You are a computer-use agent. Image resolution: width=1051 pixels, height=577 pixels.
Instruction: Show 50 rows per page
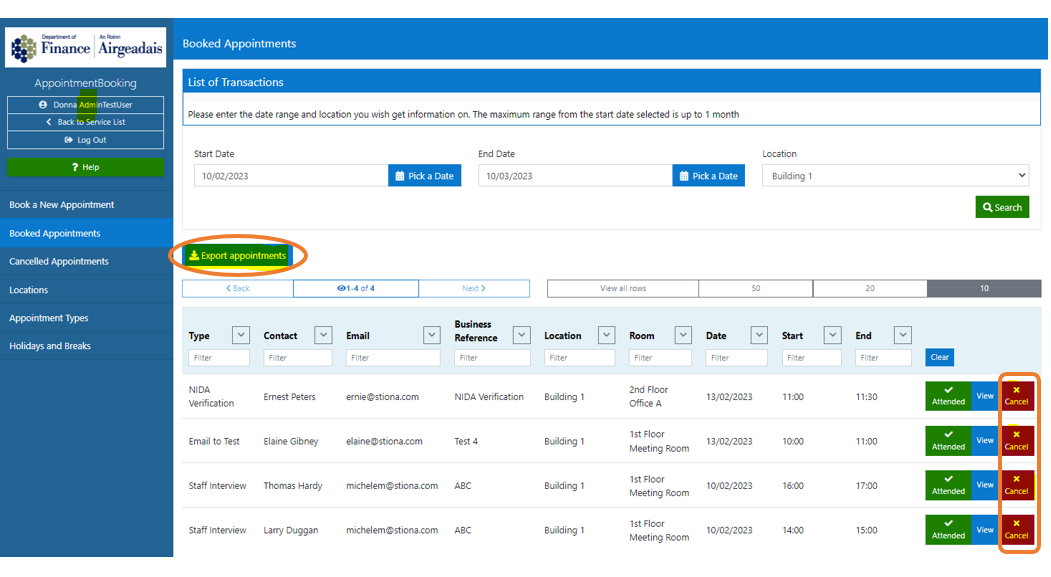[755, 289]
